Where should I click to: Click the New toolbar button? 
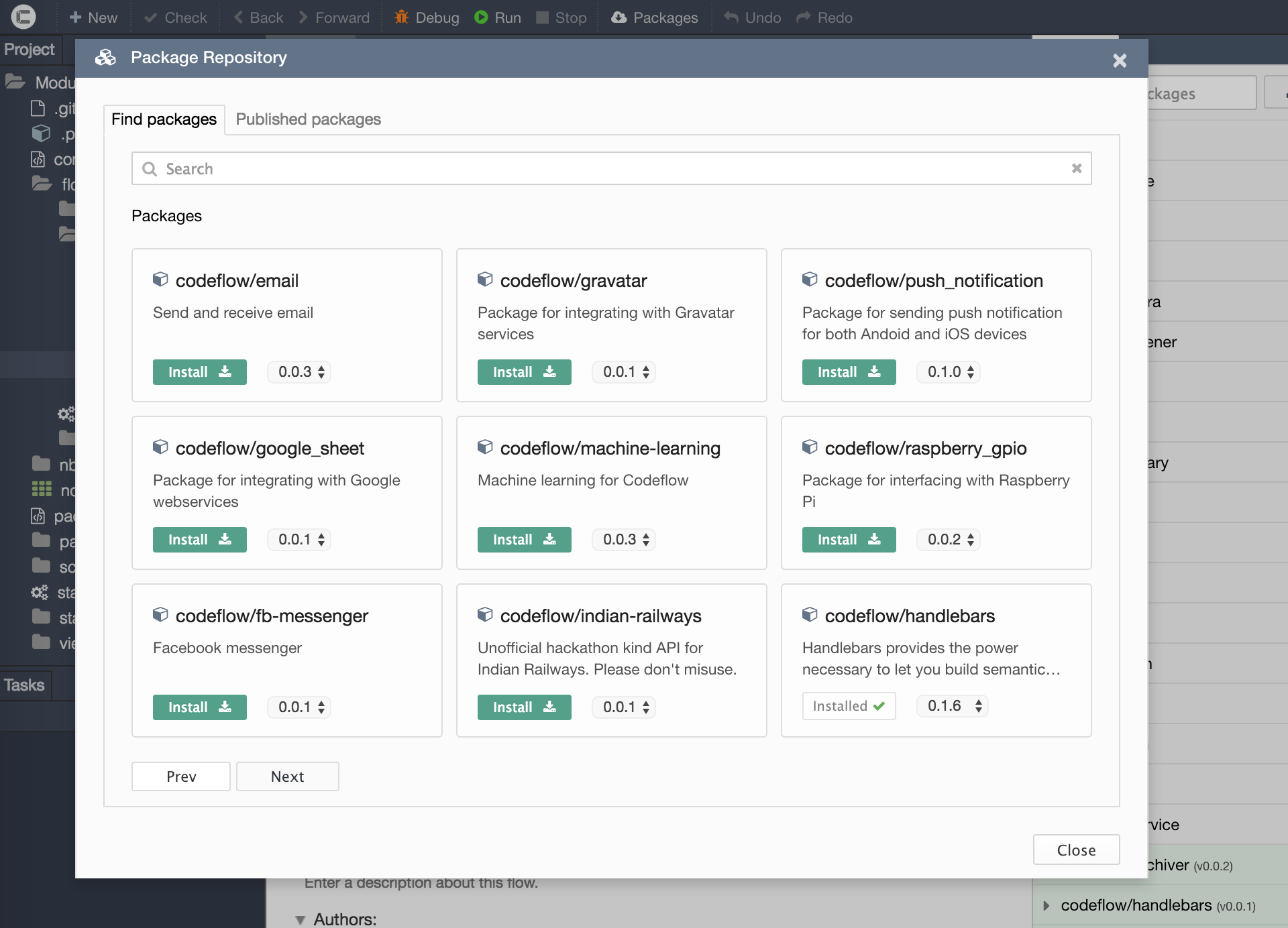(93, 17)
